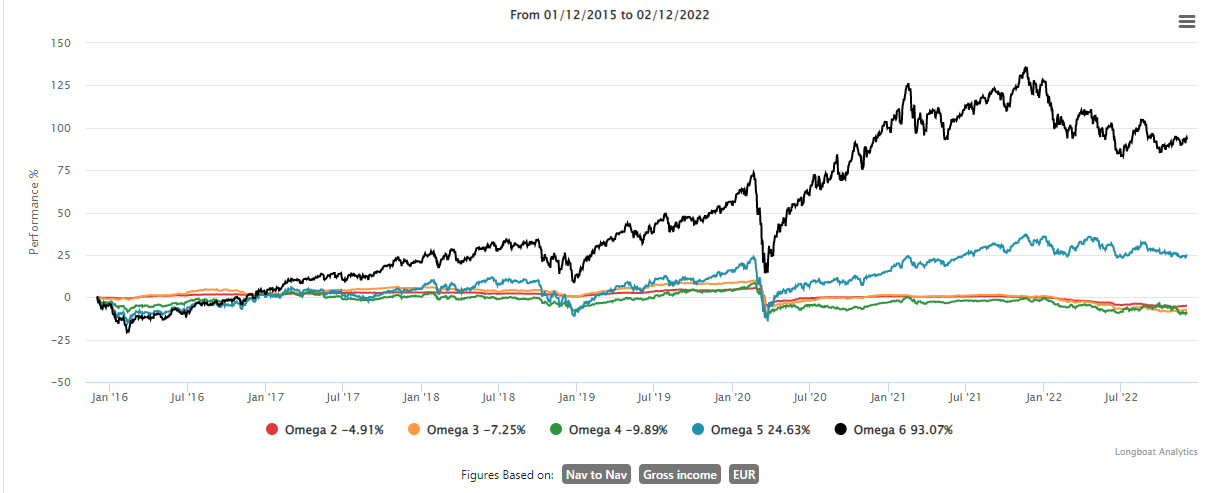The height and width of the screenshot is (493, 1207).
Task: Click the chart date range title
Action: 603,16
